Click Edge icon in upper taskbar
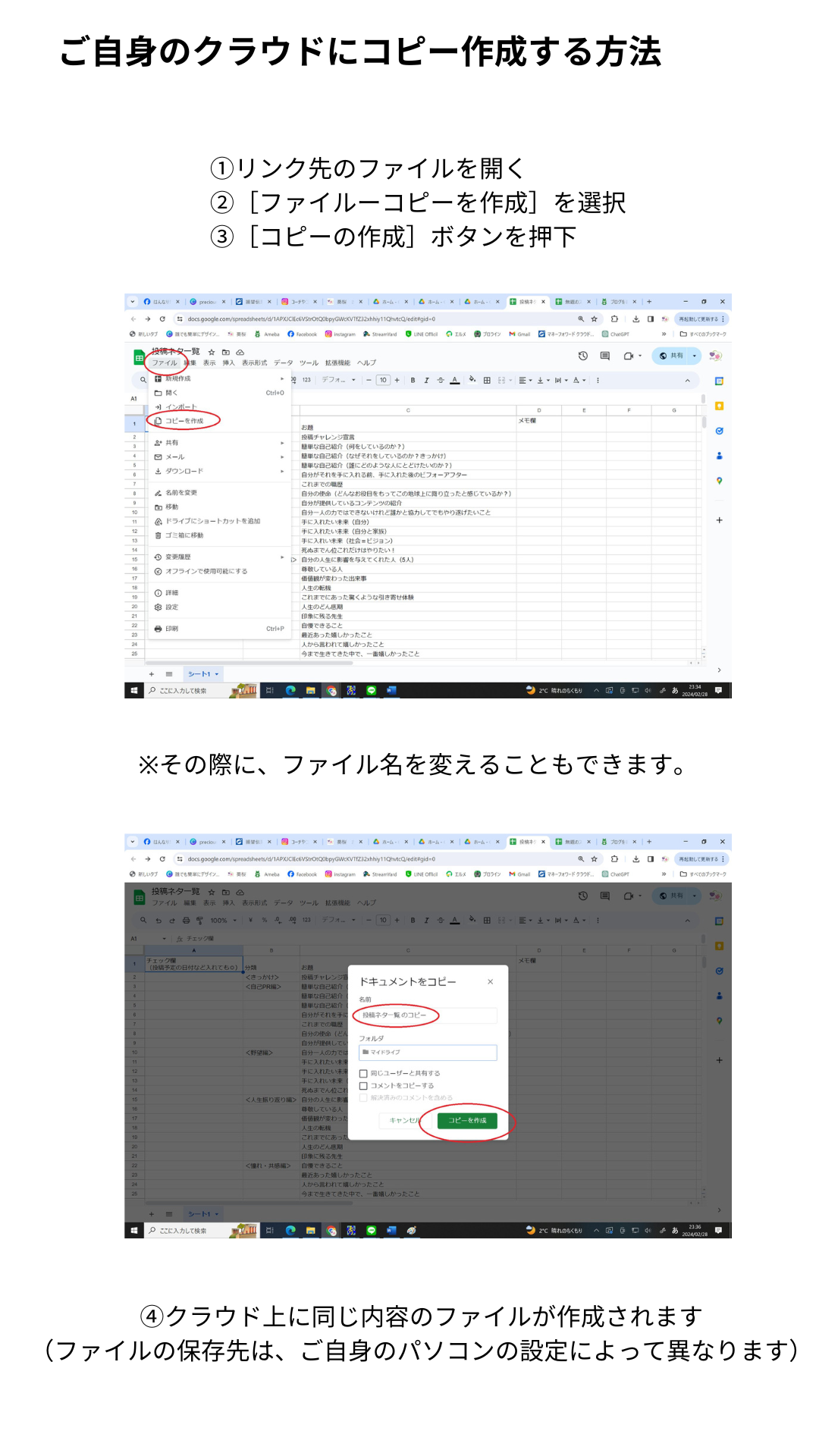819x1456 pixels. point(290,690)
